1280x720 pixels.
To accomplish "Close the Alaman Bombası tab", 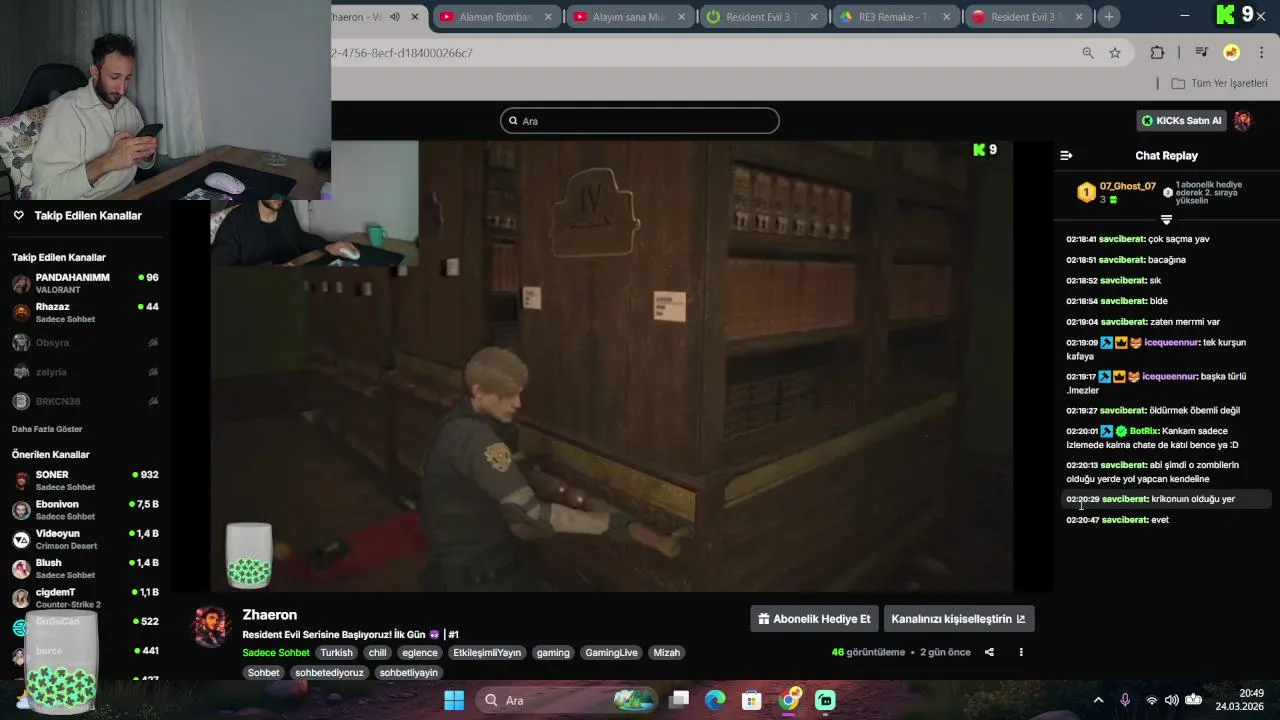I will [548, 17].
